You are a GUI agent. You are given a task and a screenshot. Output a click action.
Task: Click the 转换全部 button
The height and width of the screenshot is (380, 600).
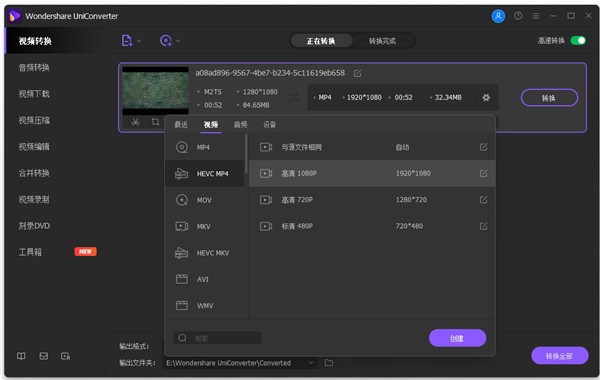point(559,356)
